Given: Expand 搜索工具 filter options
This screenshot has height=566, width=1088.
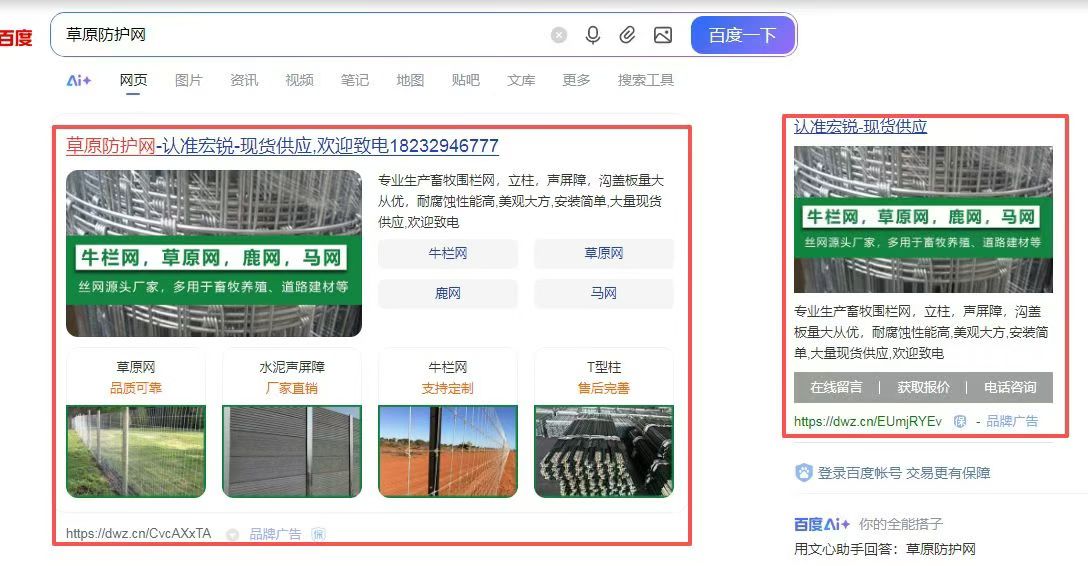Looking at the screenshot, I should tap(645, 80).
